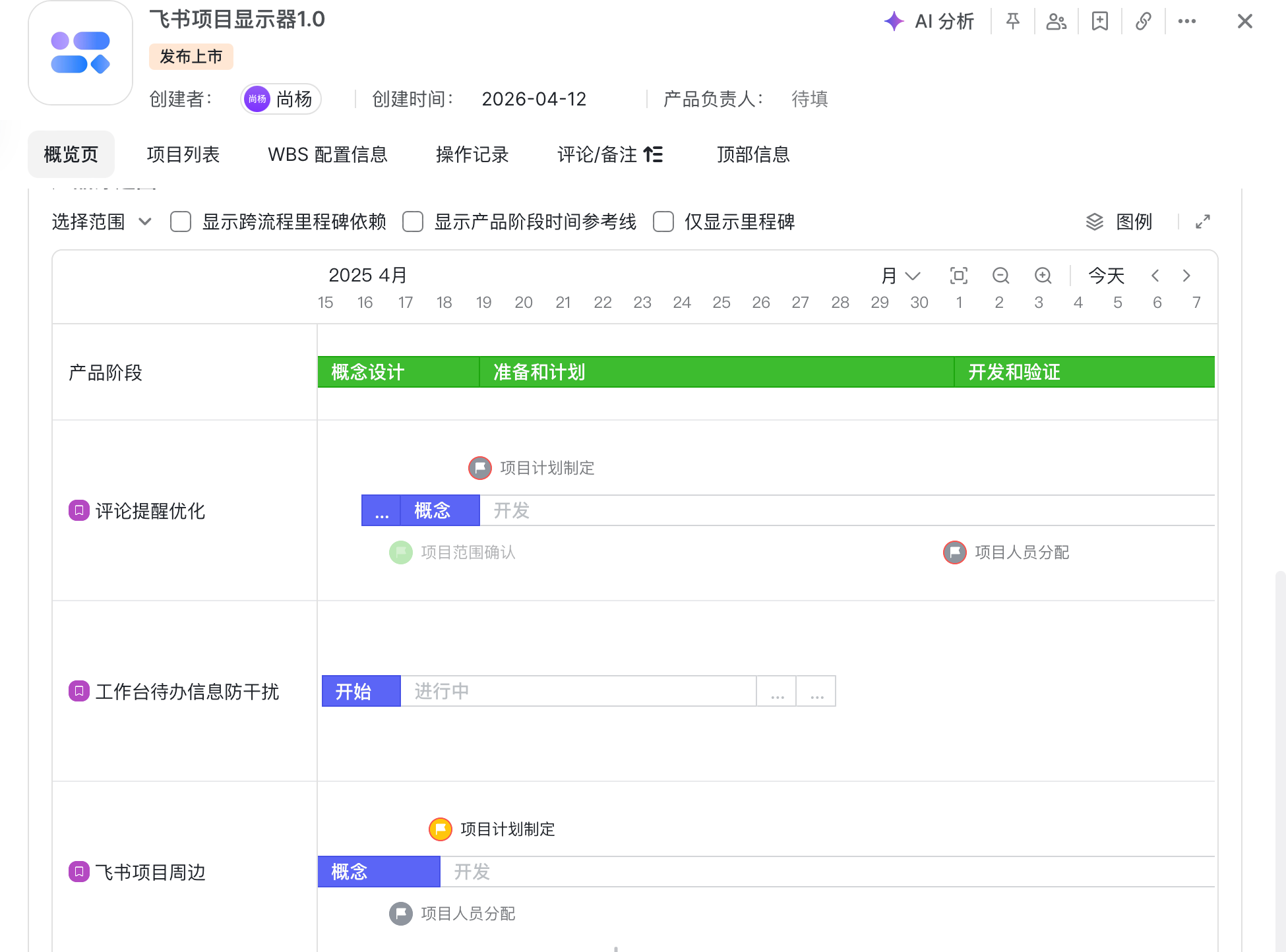This screenshot has width=1286, height=952.
Task: Open the 月 time scale dropdown
Action: (901, 276)
